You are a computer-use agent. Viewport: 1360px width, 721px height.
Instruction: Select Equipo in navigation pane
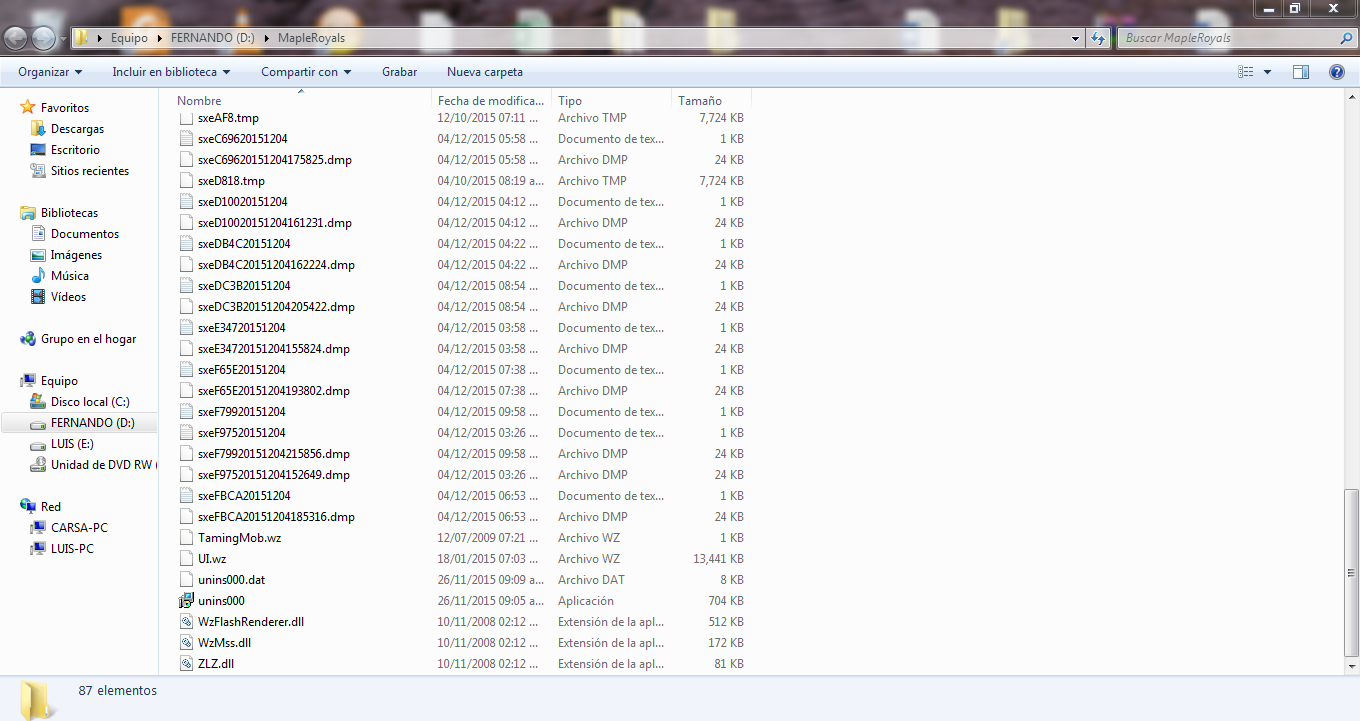59,381
